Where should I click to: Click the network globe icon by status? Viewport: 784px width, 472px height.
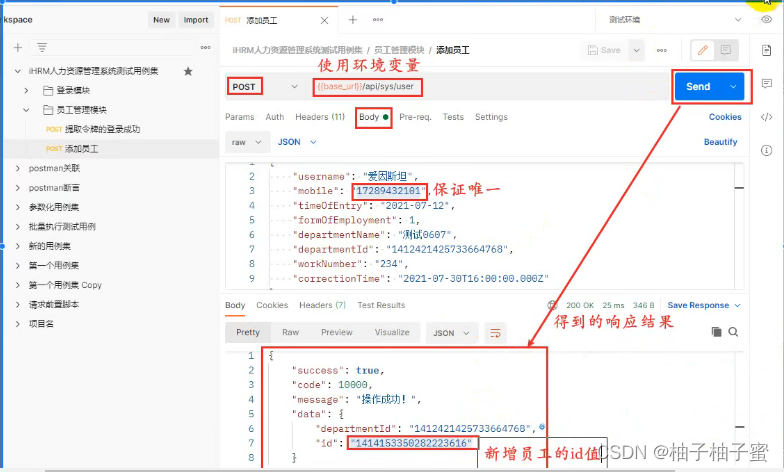click(x=552, y=305)
